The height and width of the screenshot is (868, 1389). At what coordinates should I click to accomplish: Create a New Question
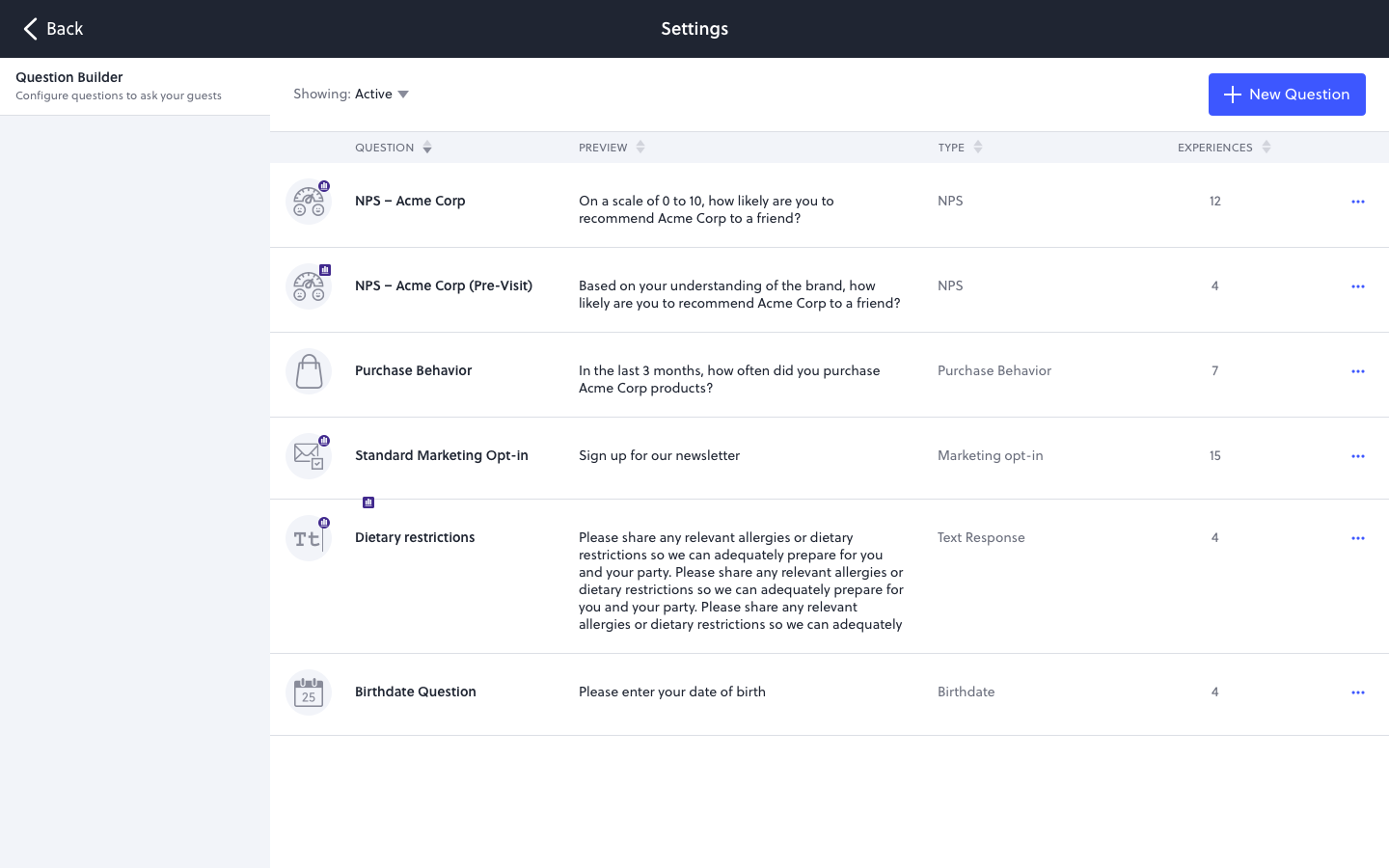[1287, 95]
